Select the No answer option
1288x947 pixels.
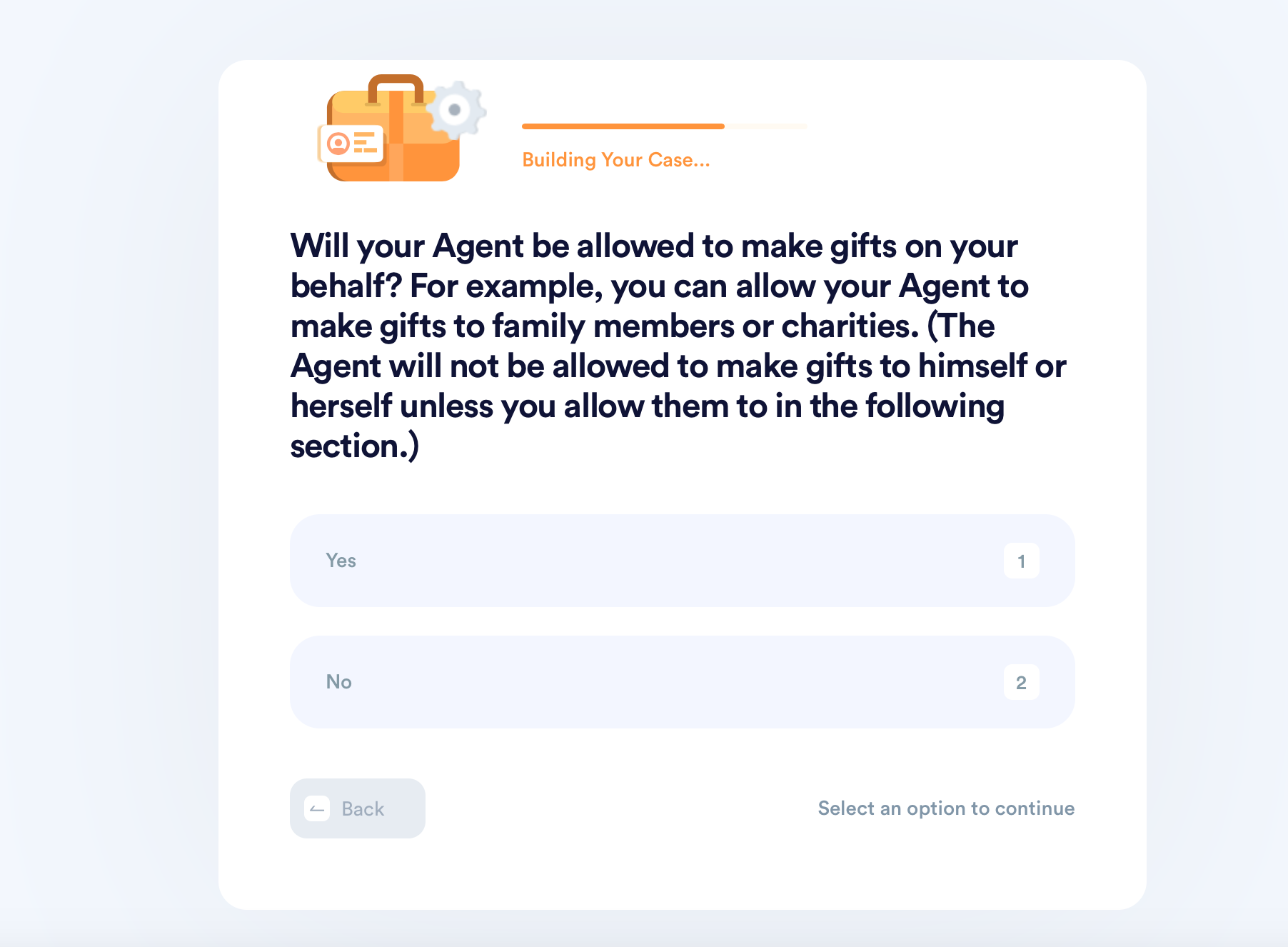(682, 682)
